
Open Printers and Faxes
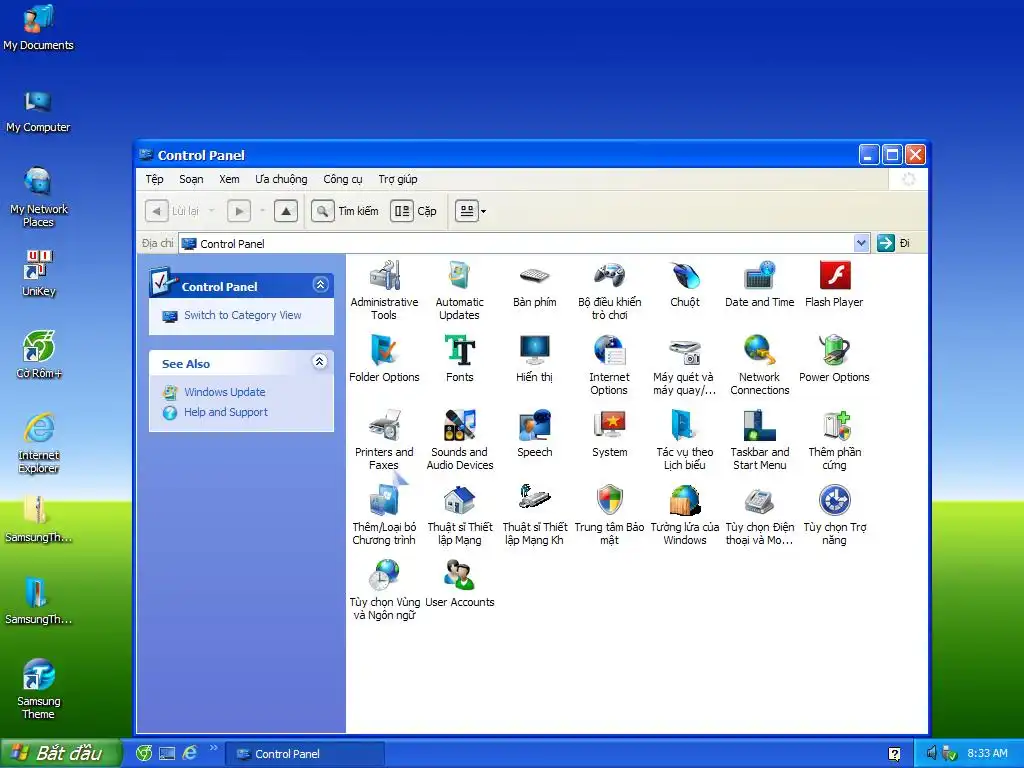(384, 440)
